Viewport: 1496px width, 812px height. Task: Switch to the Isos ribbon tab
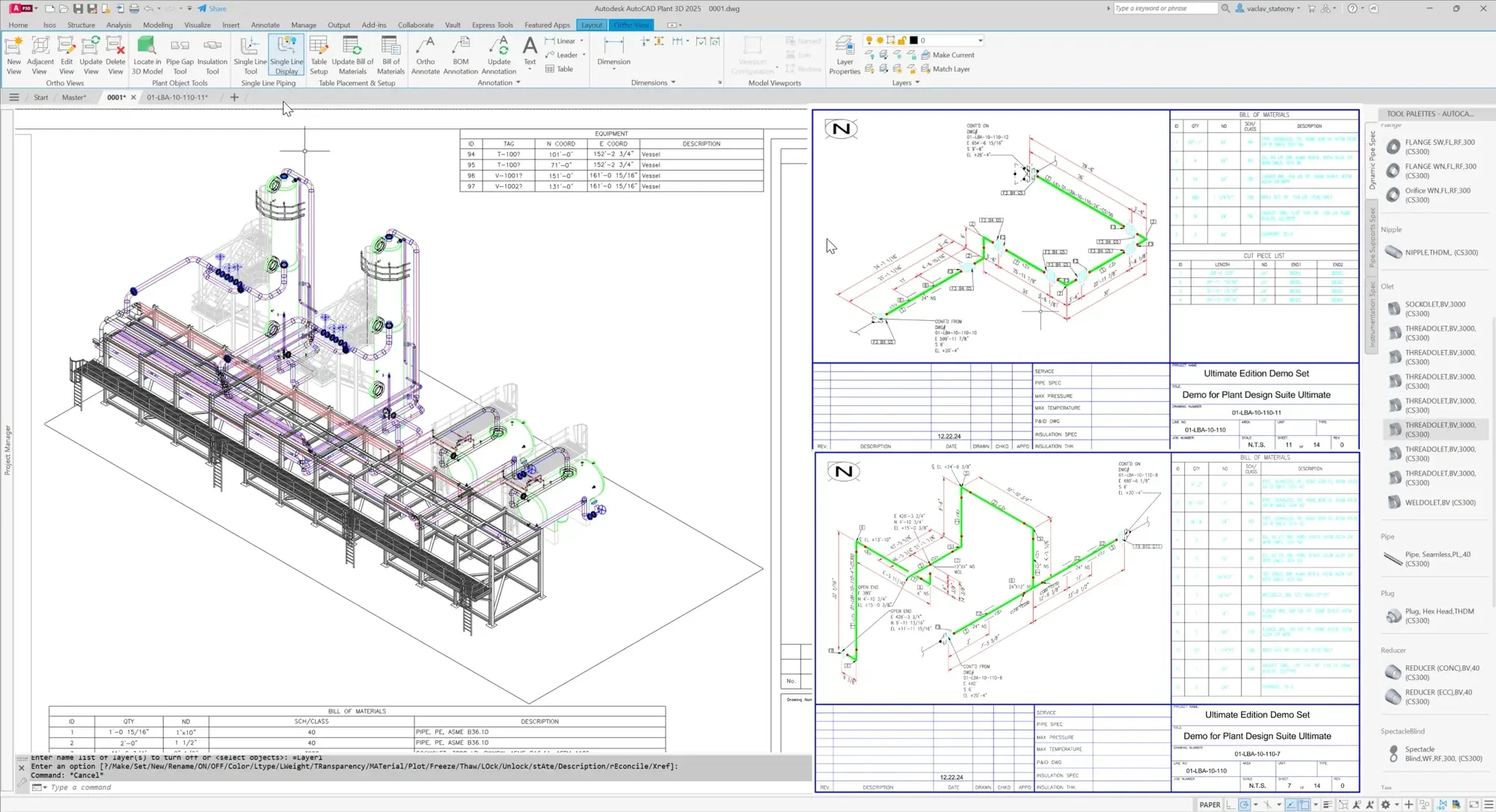click(49, 25)
